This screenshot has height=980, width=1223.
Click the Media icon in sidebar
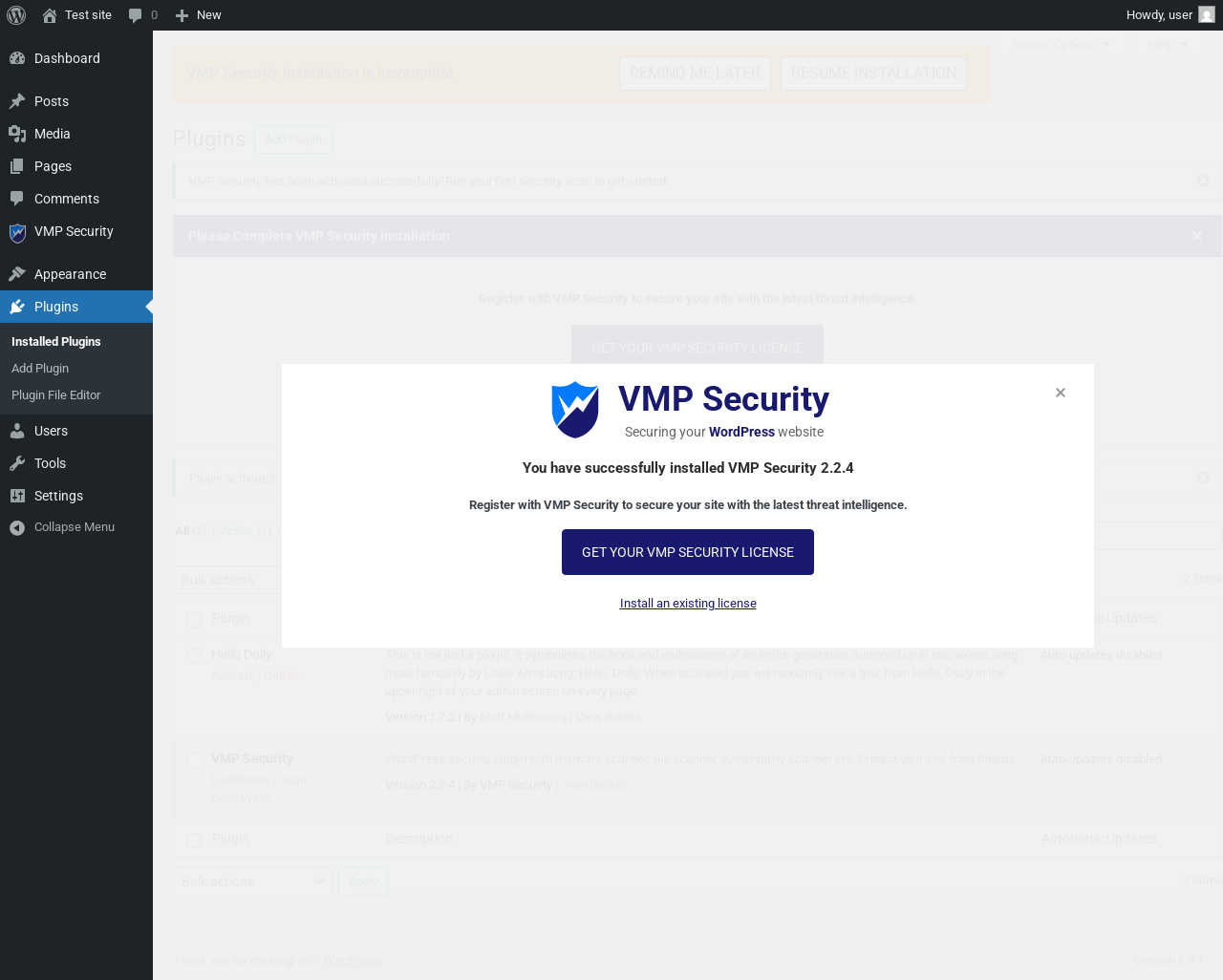point(17,134)
